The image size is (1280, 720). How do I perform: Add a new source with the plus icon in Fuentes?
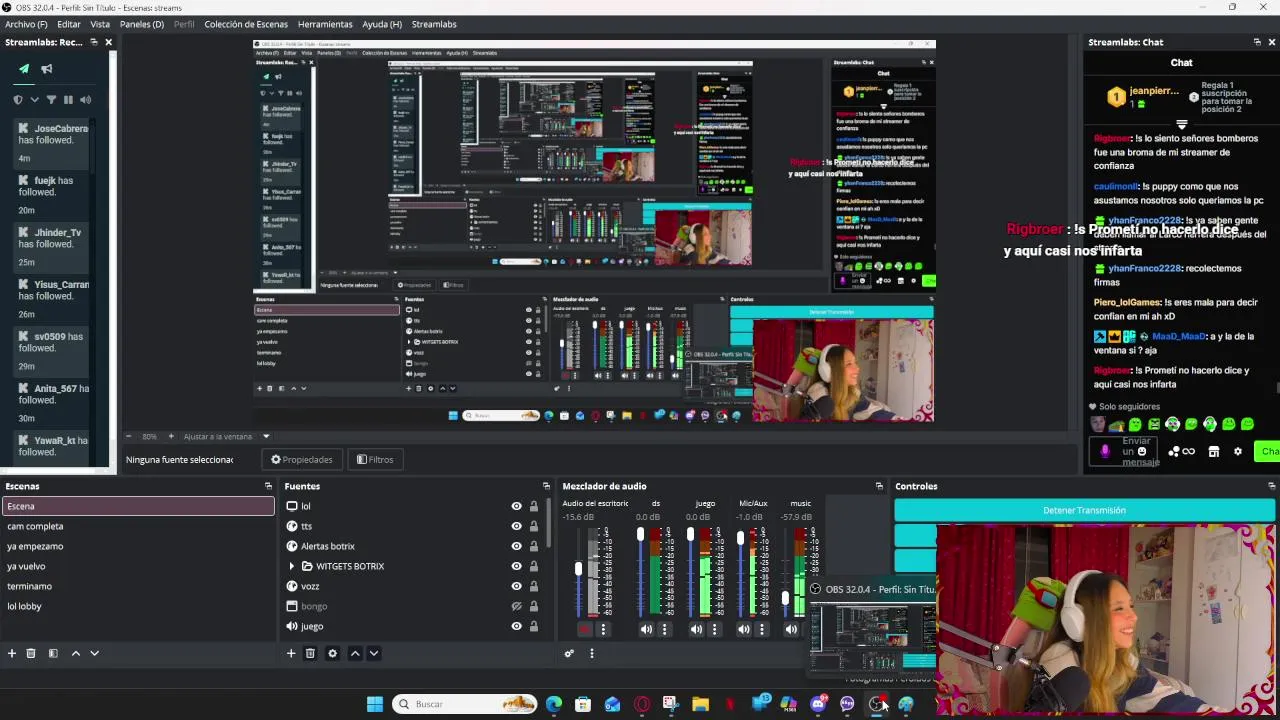(x=291, y=653)
